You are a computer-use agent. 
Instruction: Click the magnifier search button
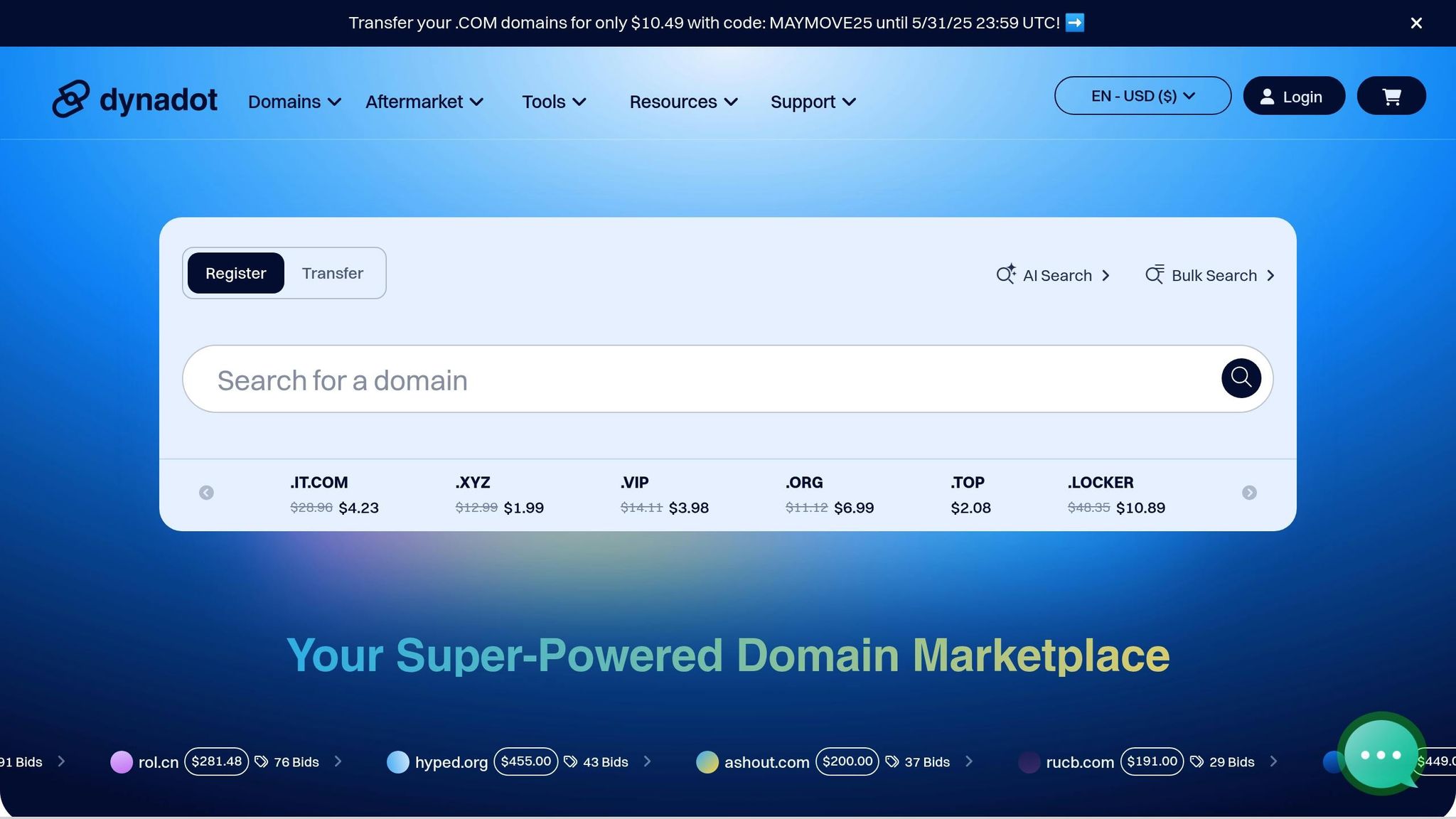point(1241,378)
